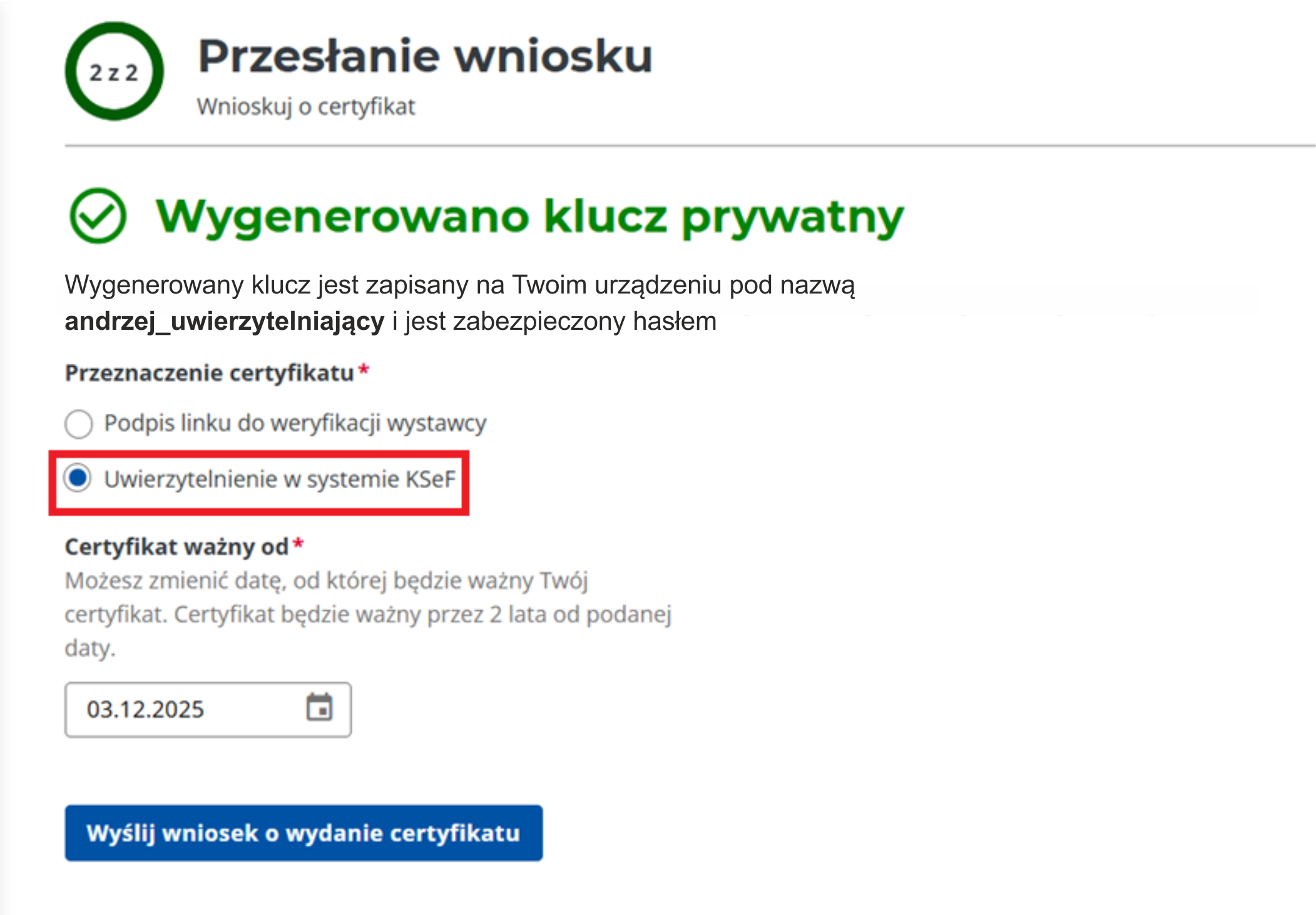
Task: Click the red asterisk beside "Przeznaczenie certyfikatu"
Action: click(x=364, y=370)
